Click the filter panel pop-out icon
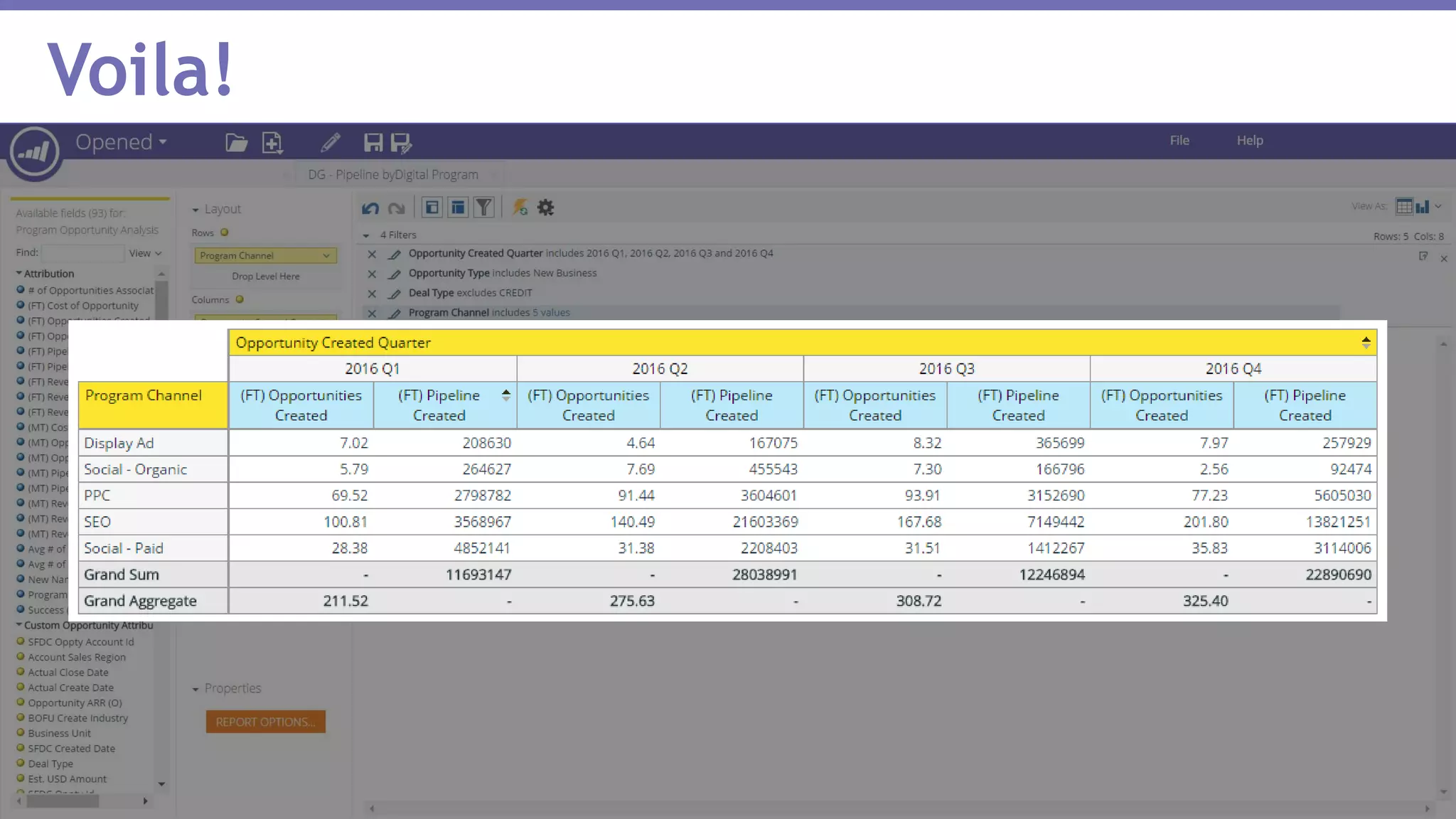Screen dimensions: 1456x819 (x=1423, y=257)
